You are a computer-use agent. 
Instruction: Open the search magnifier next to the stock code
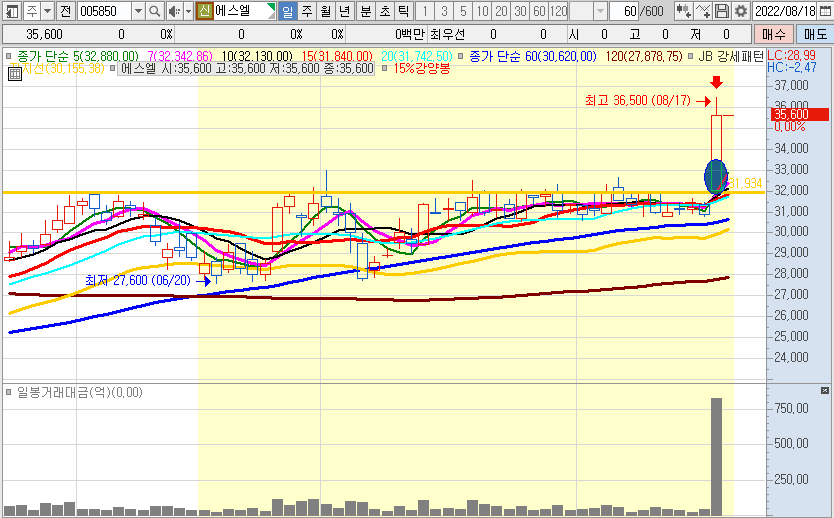[154, 11]
